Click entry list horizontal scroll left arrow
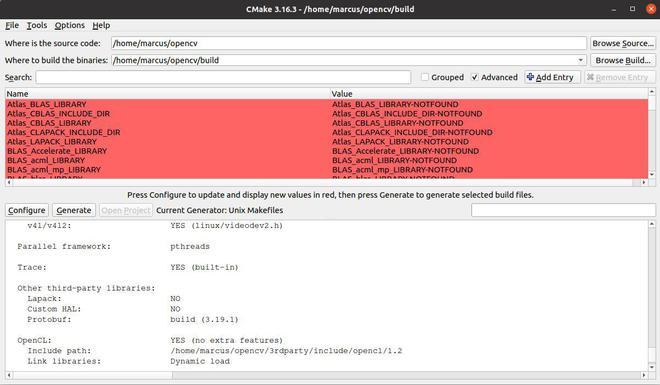The image size is (660, 385). click(x=8, y=183)
